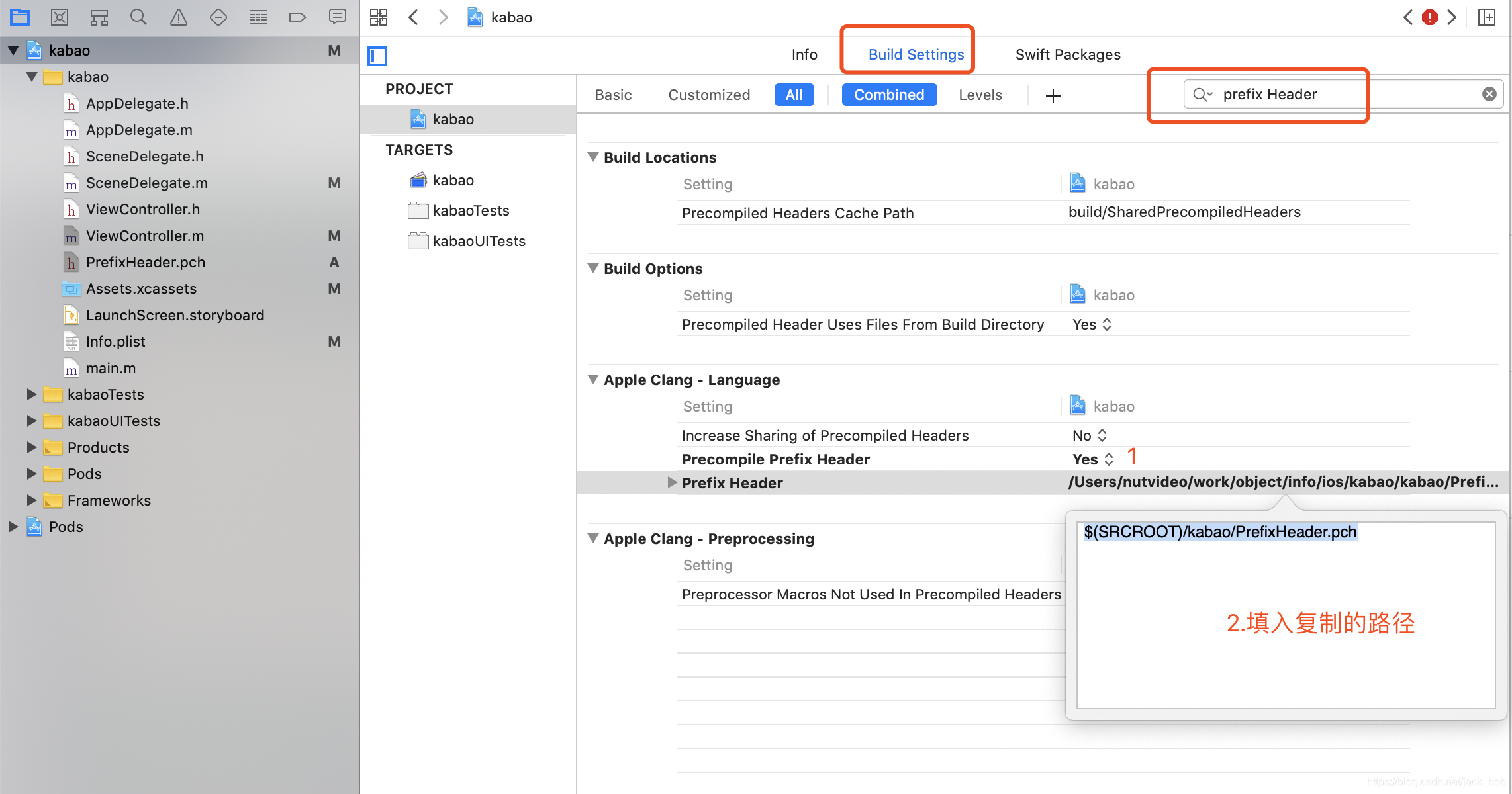This screenshot has height=794, width=1512.
Task: Switch to the Info tab
Action: click(804, 54)
